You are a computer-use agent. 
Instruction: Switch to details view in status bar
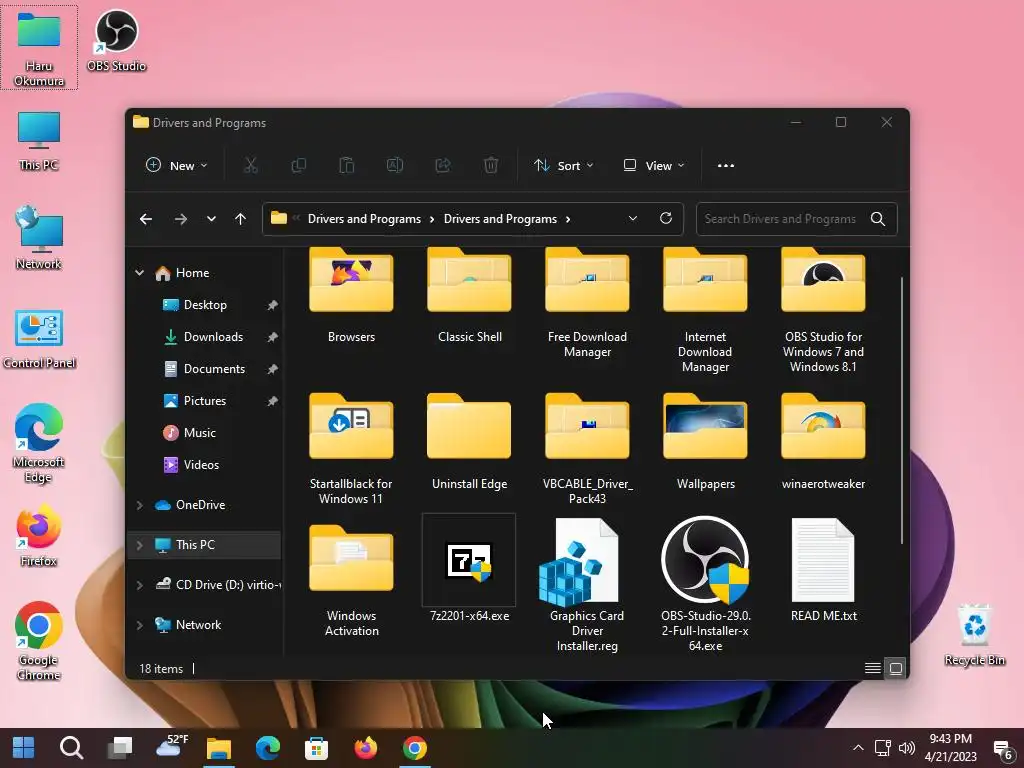pyautogui.click(x=872, y=667)
